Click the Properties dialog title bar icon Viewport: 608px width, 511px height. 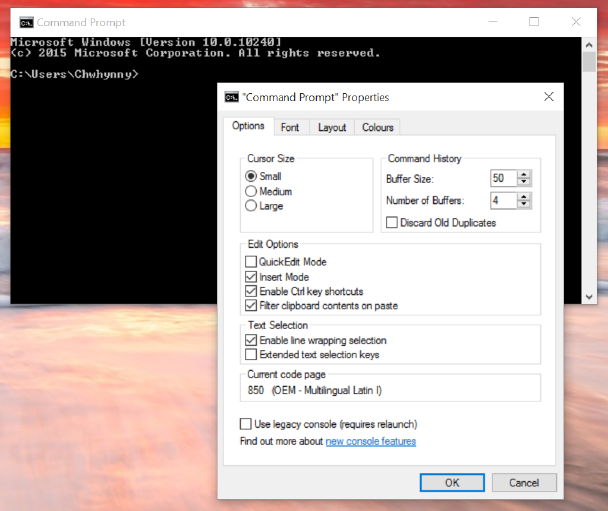point(231,97)
